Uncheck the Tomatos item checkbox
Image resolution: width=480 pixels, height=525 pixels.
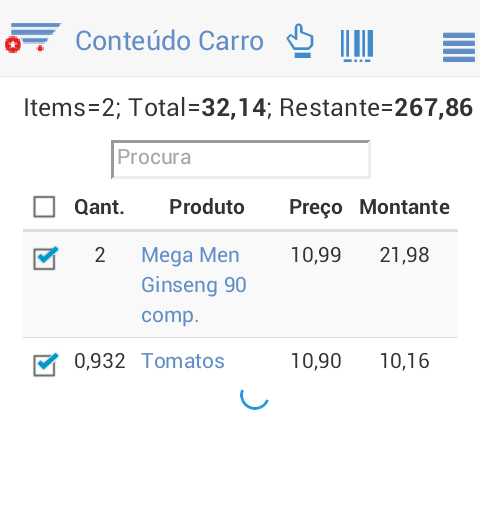coord(45,364)
